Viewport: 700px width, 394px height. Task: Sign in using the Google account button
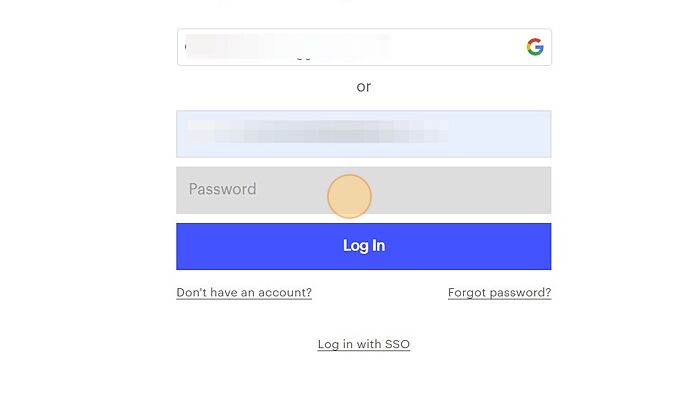pyautogui.click(x=364, y=47)
